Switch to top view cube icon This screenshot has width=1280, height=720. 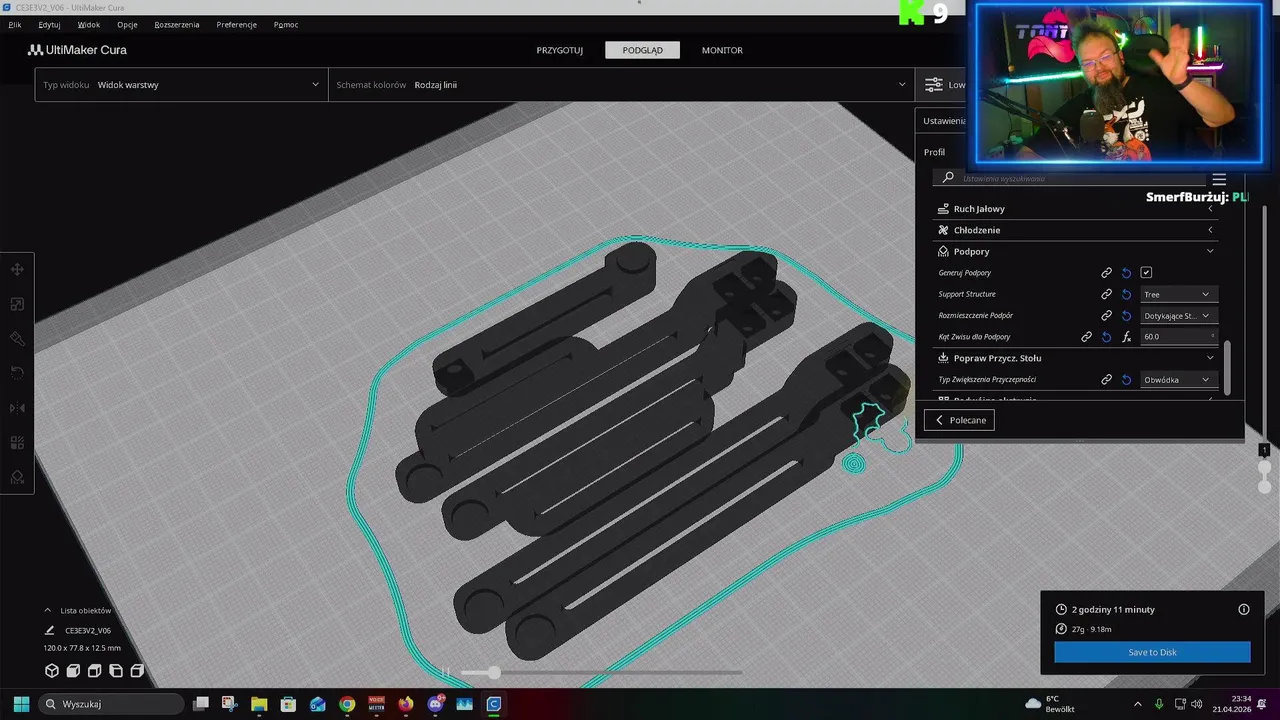[x=95, y=671]
